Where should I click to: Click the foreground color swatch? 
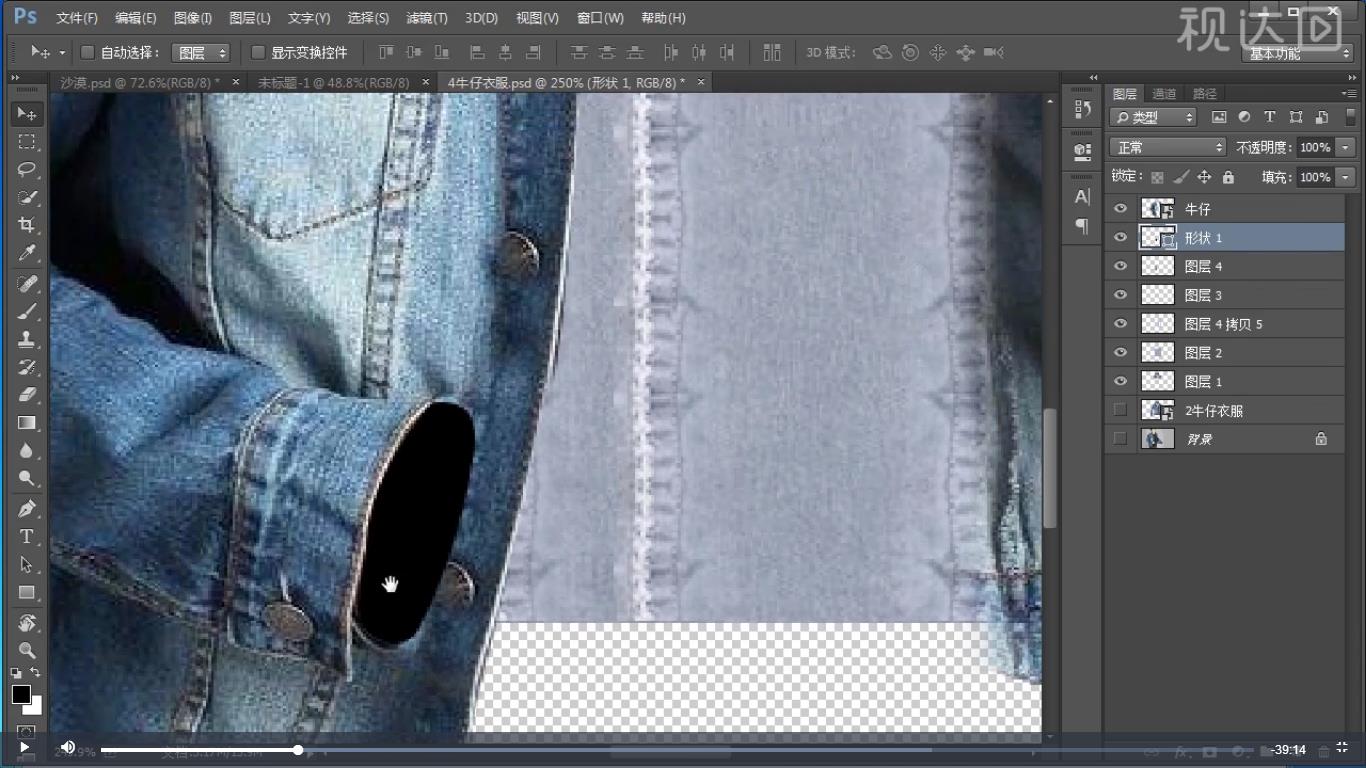pyautogui.click(x=21, y=694)
